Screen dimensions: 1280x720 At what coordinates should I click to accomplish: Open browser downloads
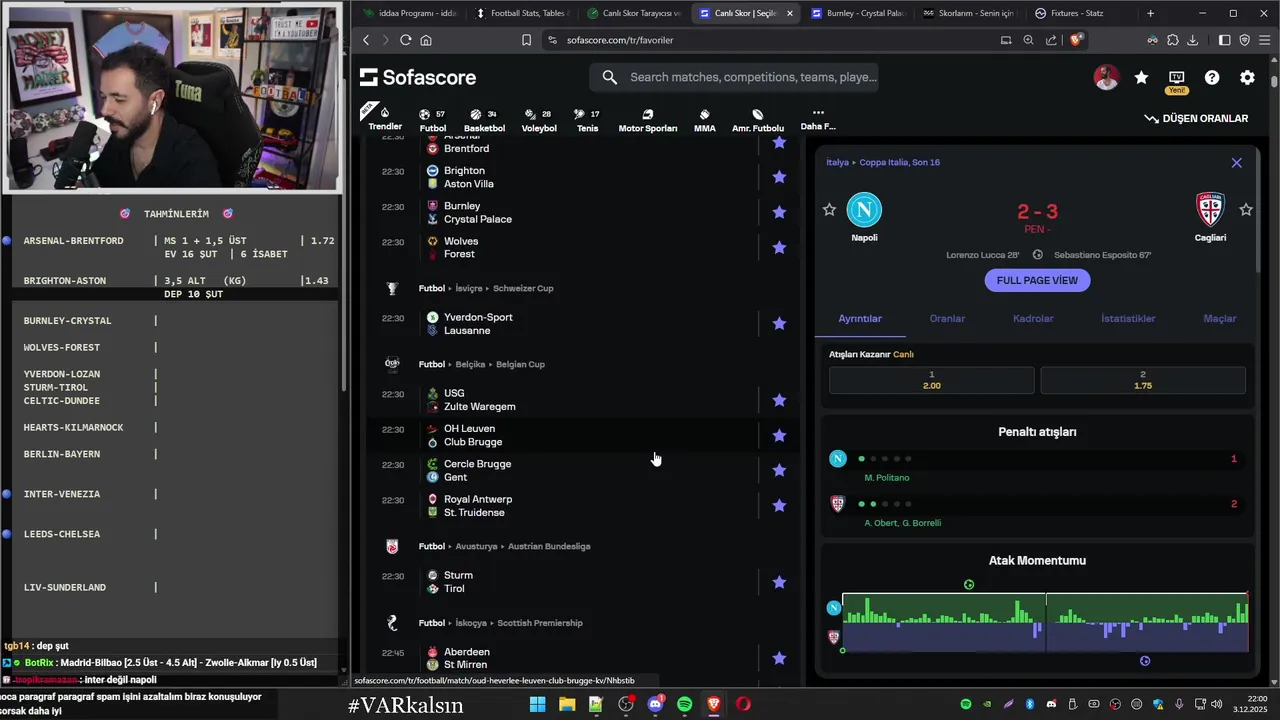coord(1193,40)
